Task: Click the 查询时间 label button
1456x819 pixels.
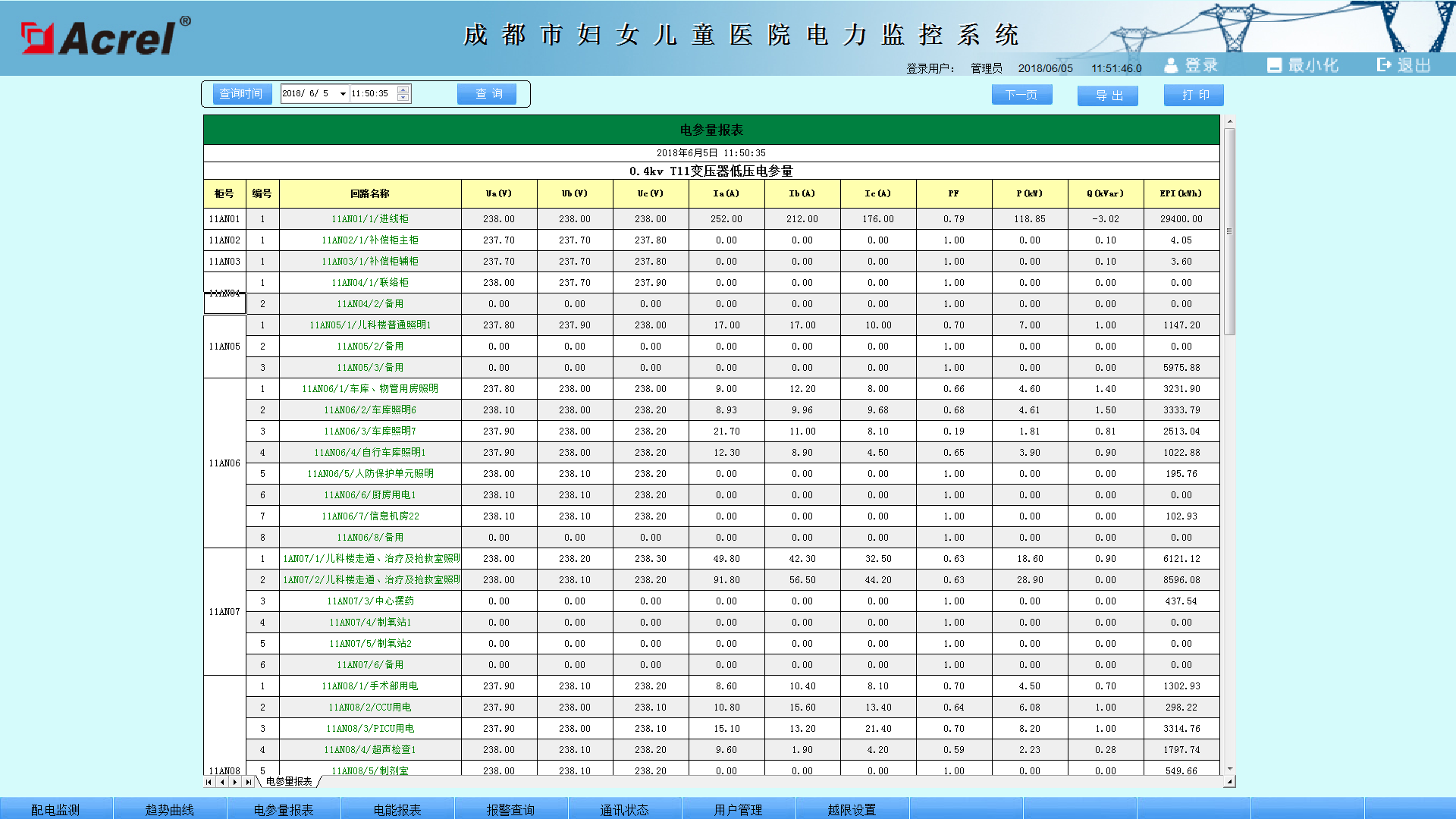Action: (x=242, y=94)
